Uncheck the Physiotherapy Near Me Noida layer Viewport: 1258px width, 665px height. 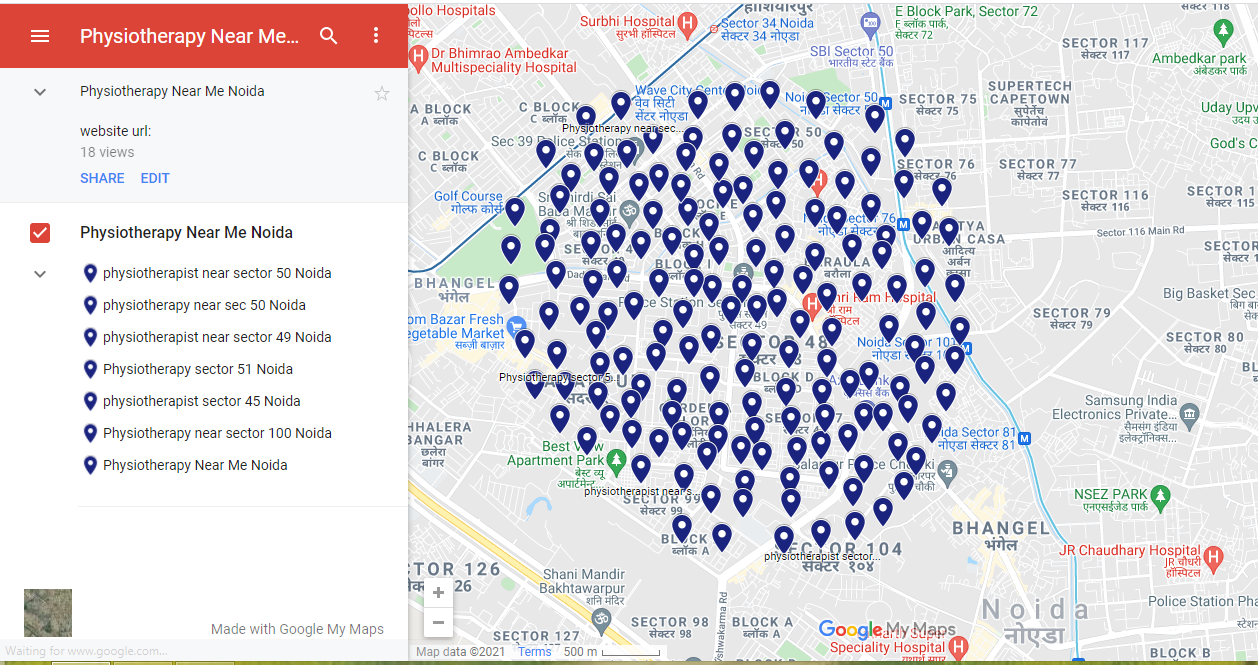coord(39,232)
